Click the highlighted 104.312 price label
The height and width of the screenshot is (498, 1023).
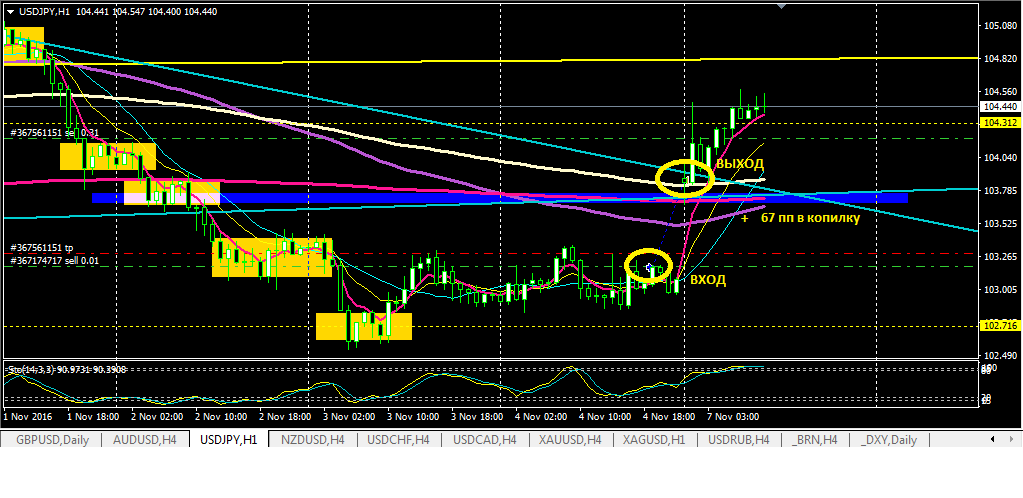[999, 123]
